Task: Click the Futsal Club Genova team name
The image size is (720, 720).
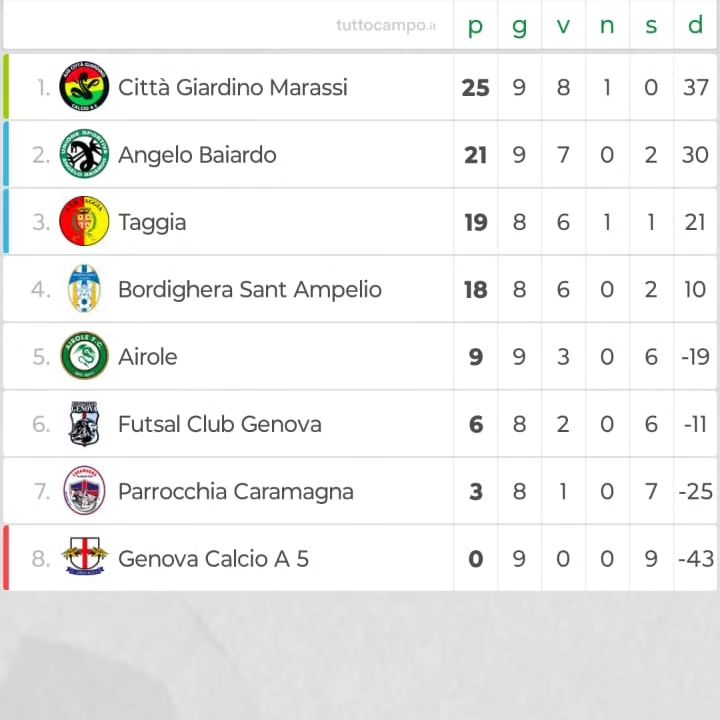Action: [219, 424]
